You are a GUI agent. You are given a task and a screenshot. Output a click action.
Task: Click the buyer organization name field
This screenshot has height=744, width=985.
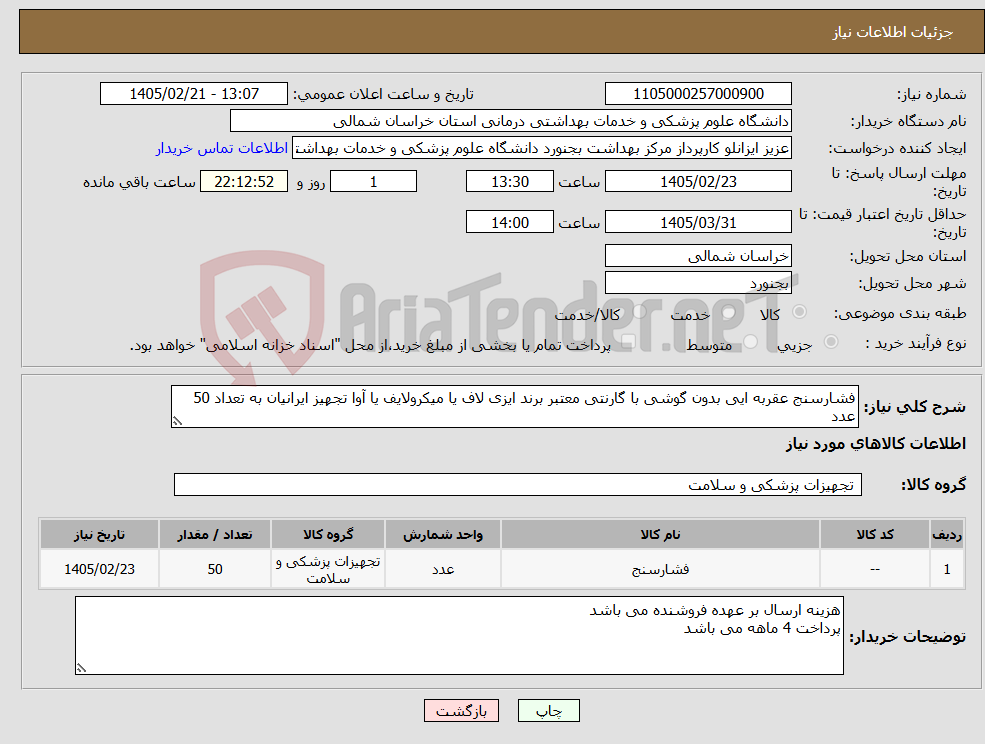[511, 121]
